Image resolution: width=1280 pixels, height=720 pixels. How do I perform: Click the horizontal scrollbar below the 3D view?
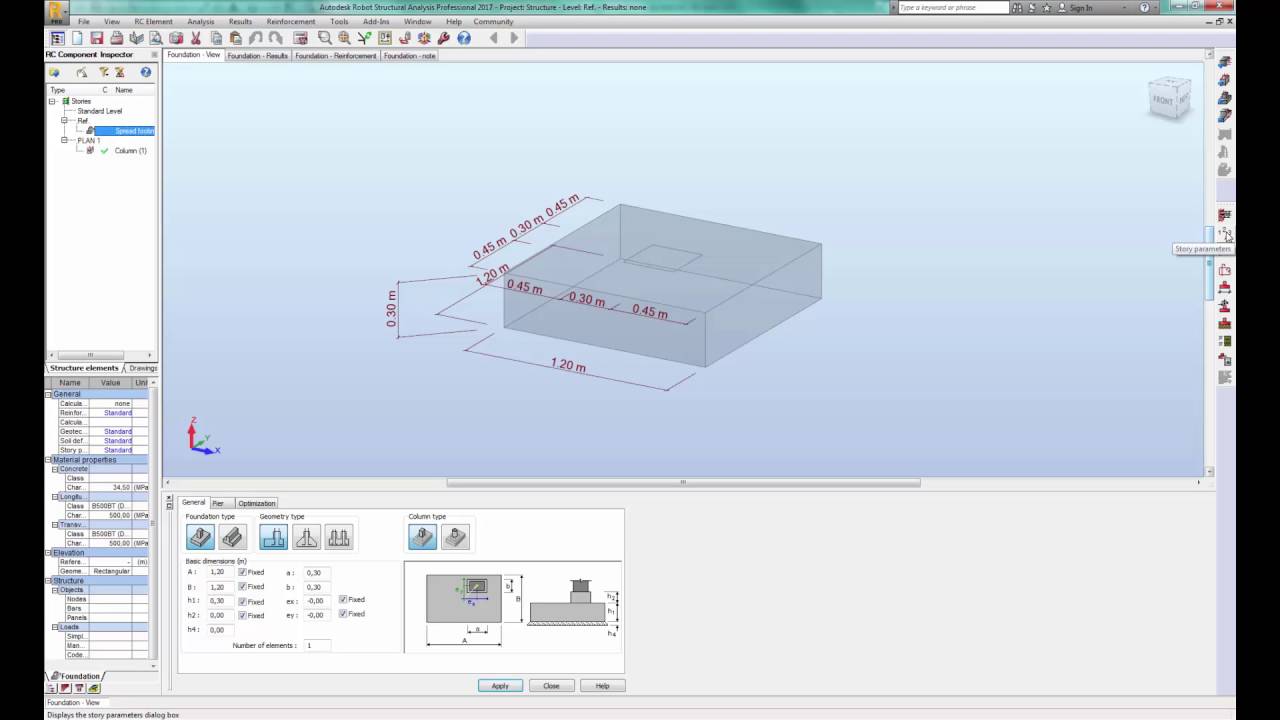[x=684, y=482]
